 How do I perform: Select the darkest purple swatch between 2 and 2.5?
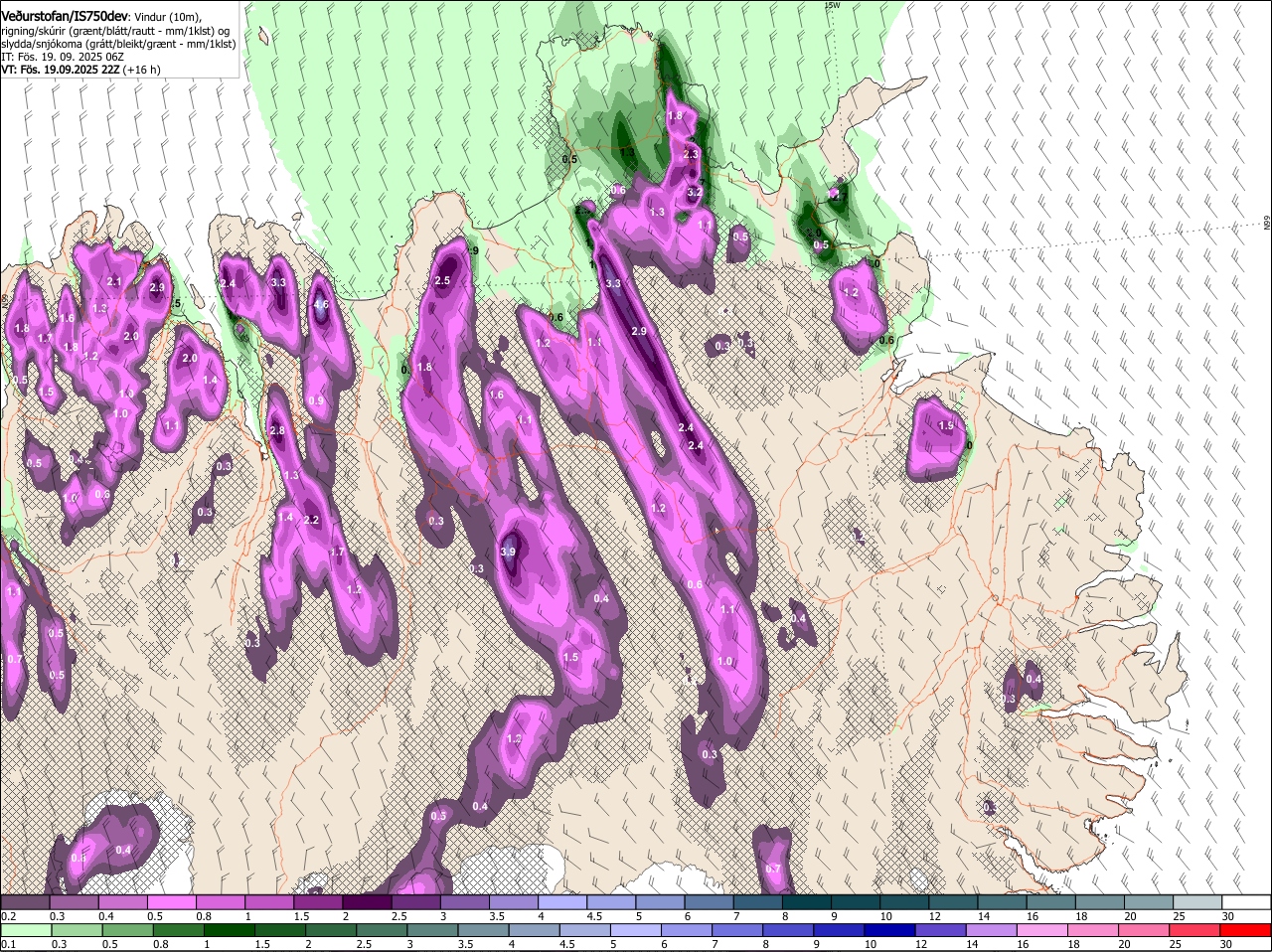click(367, 901)
